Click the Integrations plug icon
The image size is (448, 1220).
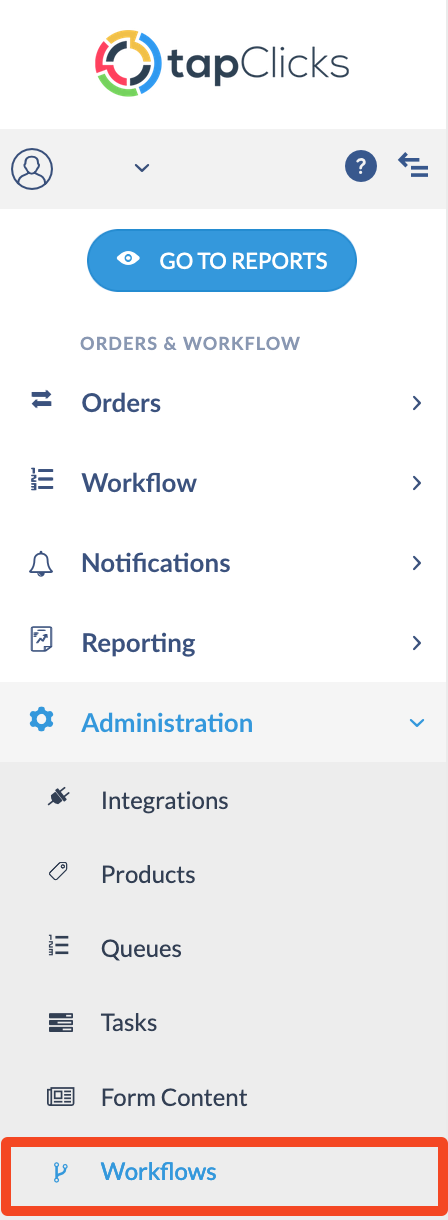click(x=59, y=797)
